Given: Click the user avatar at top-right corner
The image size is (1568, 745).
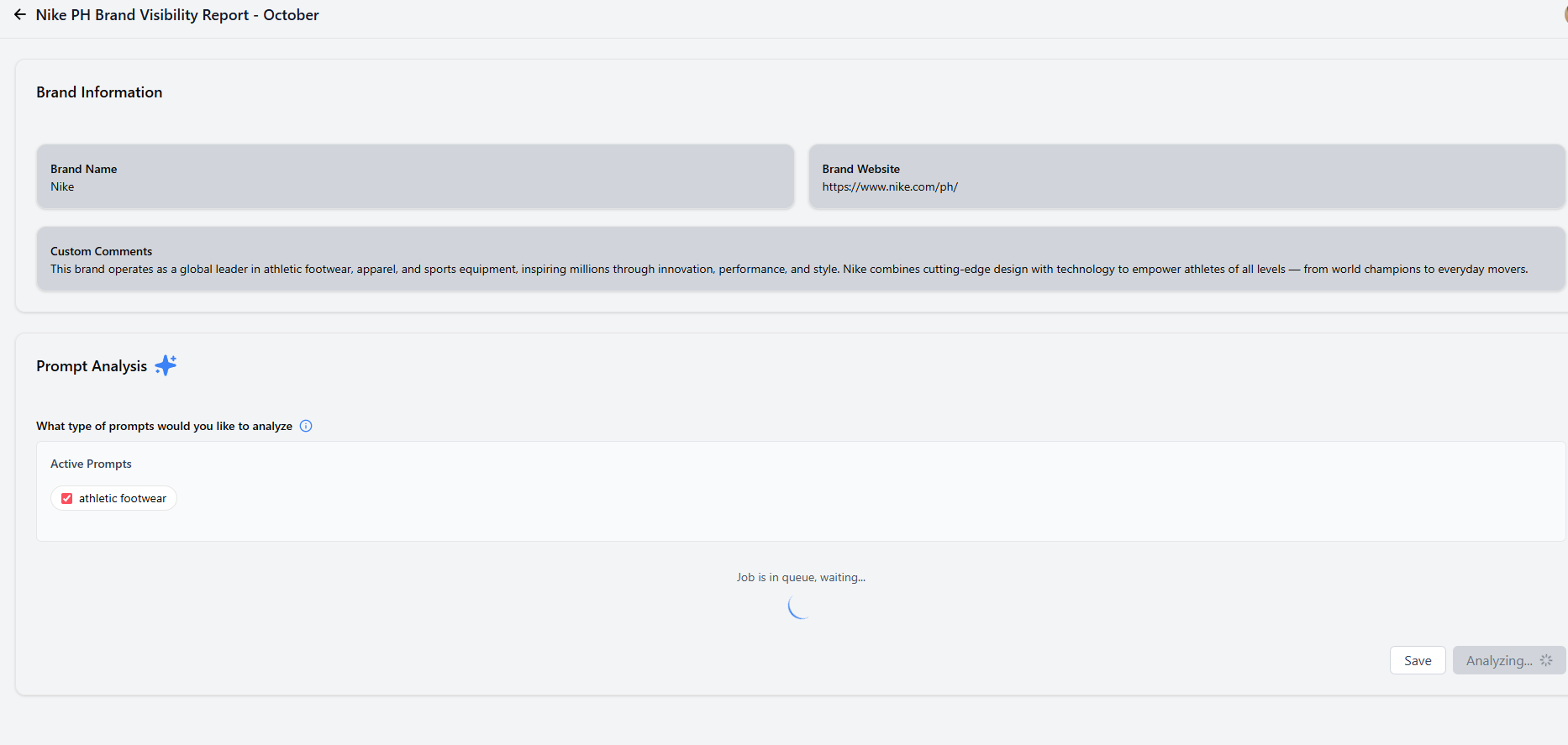Looking at the screenshot, I should (1565, 15).
